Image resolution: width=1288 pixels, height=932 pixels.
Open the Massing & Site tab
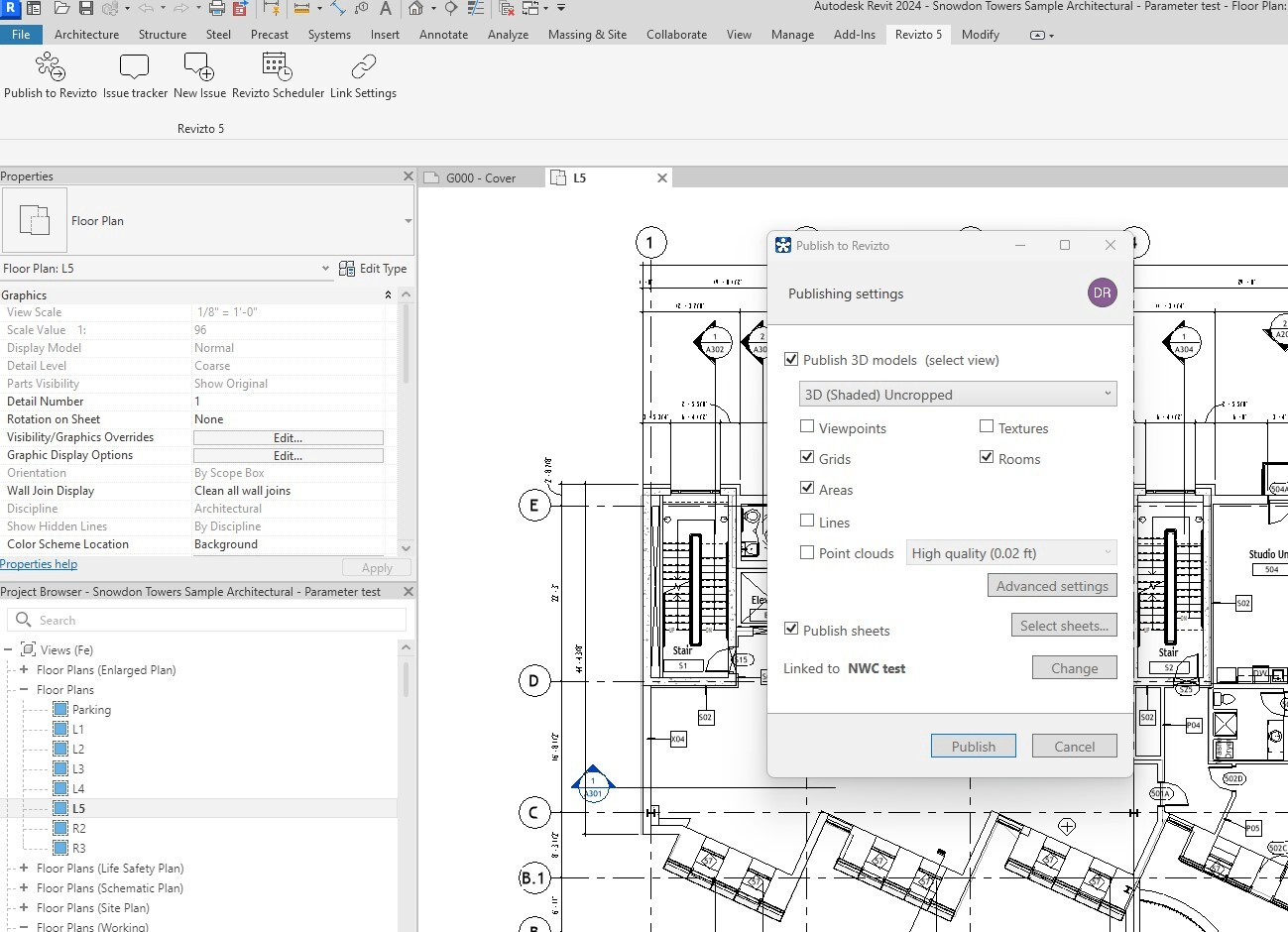(587, 34)
